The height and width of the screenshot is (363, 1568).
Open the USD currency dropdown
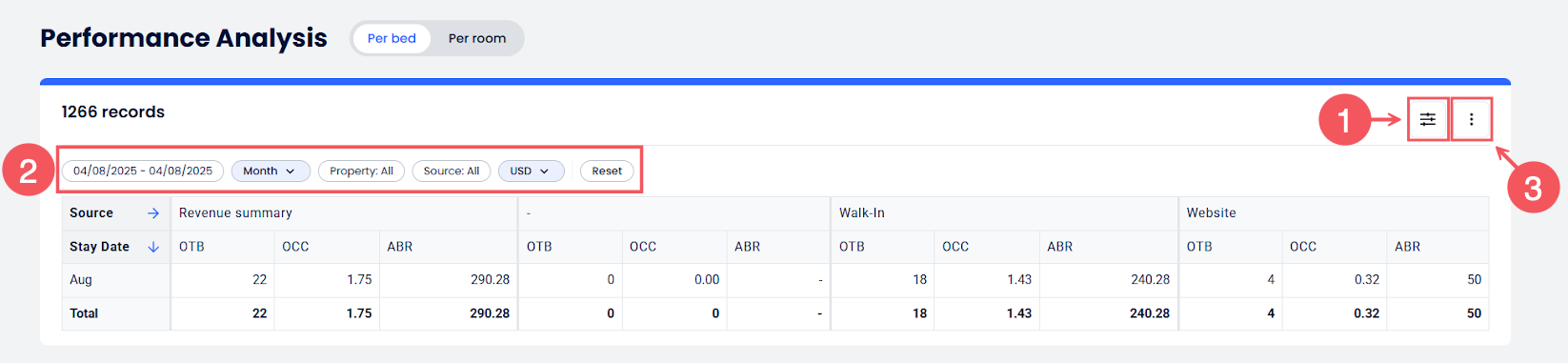[x=531, y=171]
